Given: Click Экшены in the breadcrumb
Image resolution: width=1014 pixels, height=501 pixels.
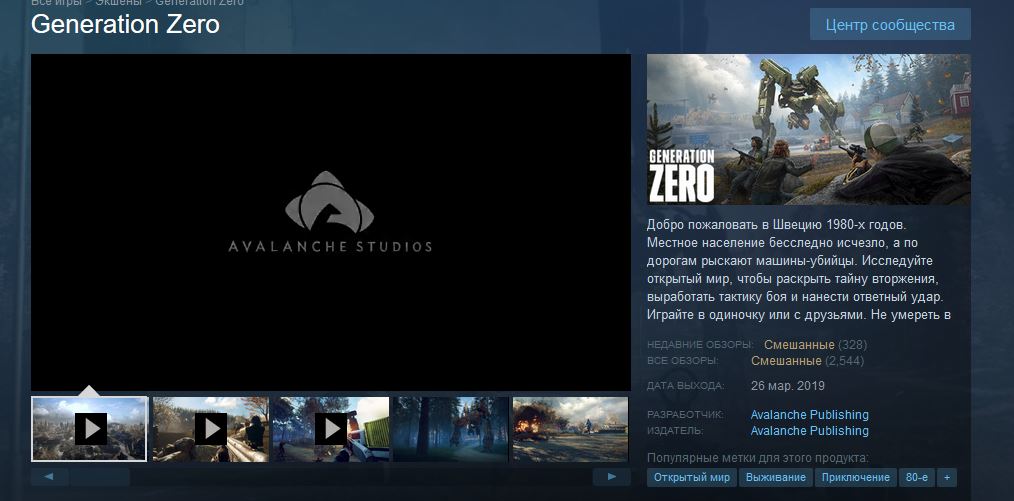Looking at the screenshot, I should point(118,3).
